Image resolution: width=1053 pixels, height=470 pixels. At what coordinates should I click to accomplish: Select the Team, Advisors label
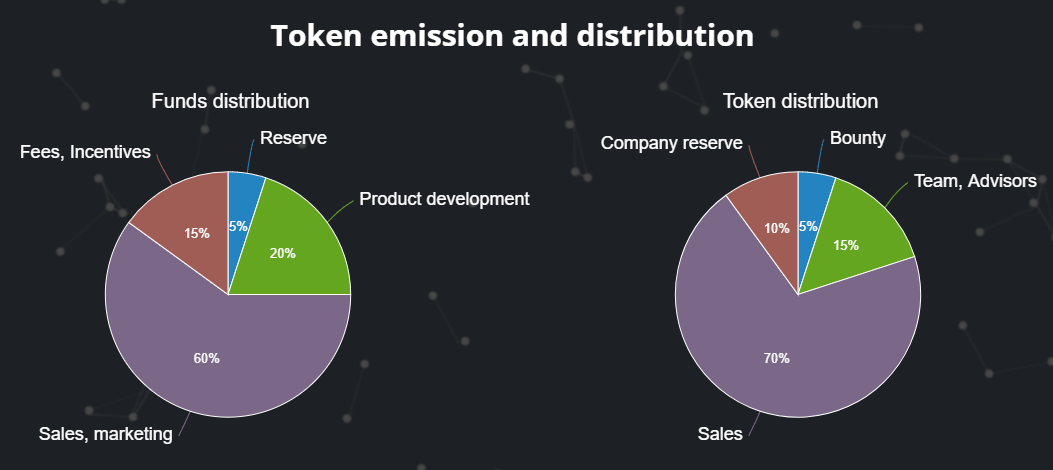coord(977,182)
